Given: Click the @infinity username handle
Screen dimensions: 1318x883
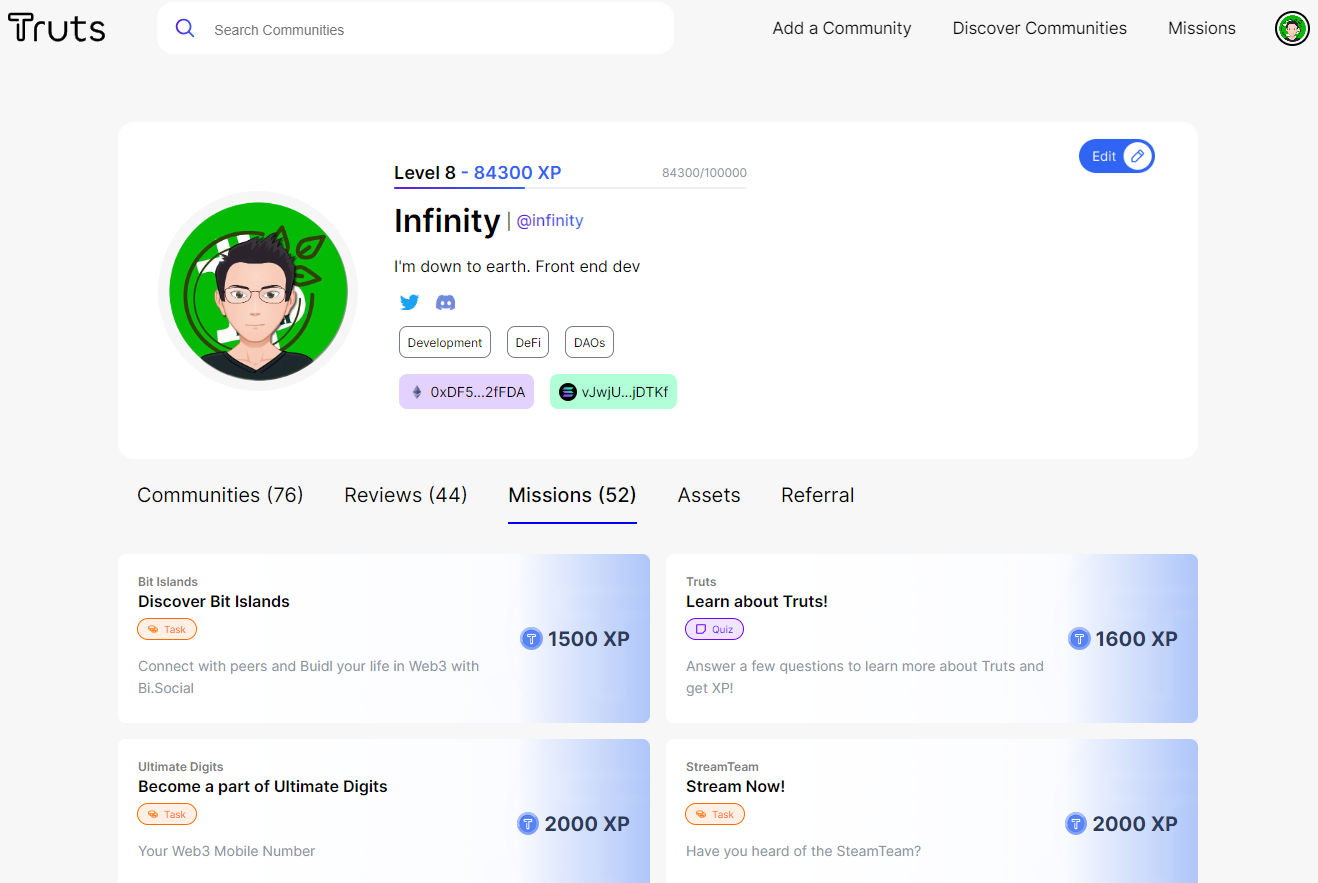Looking at the screenshot, I should pos(550,221).
